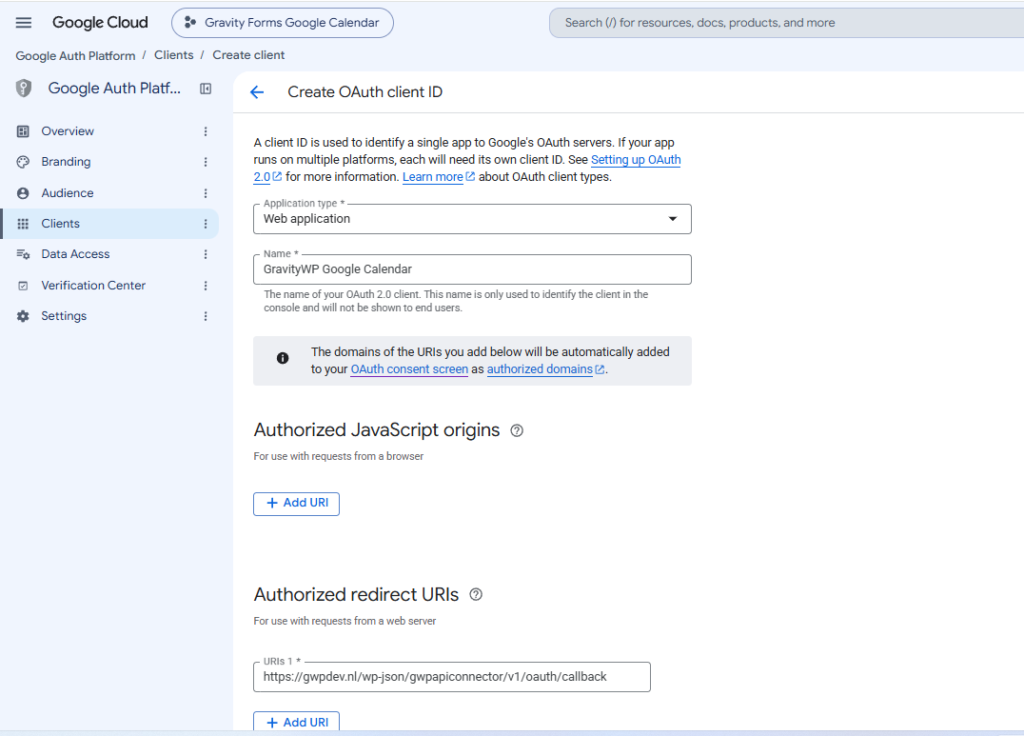Click the Google Auth Platform shield icon

pos(24,88)
